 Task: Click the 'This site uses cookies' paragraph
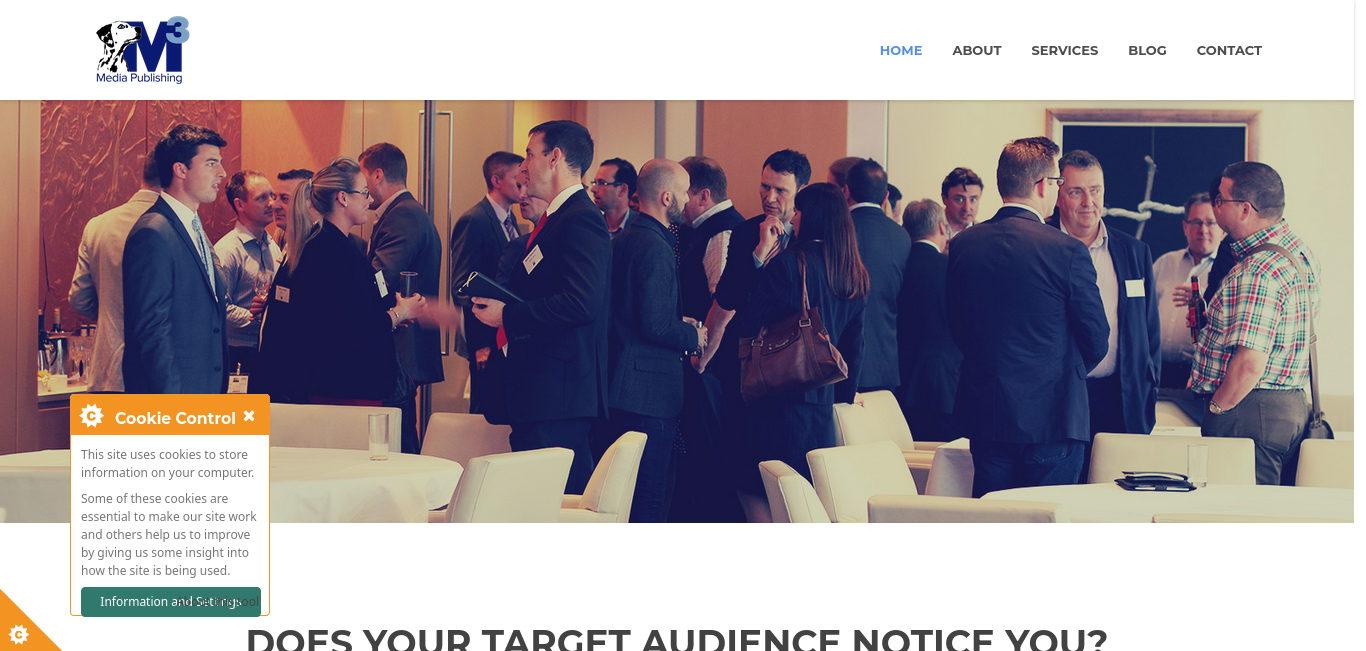point(167,463)
